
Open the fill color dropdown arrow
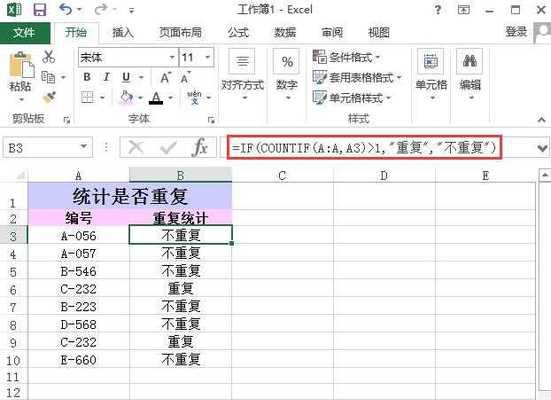pyautogui.click(x=140, y=98)
